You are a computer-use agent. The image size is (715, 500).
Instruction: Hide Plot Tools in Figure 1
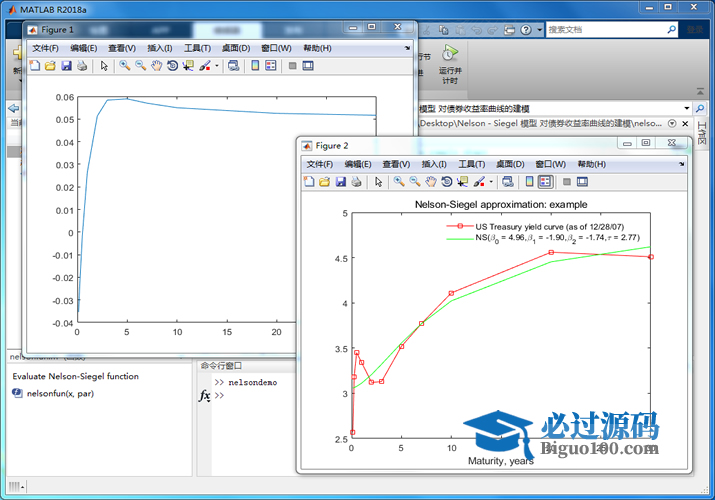click(x=293, y=66)
